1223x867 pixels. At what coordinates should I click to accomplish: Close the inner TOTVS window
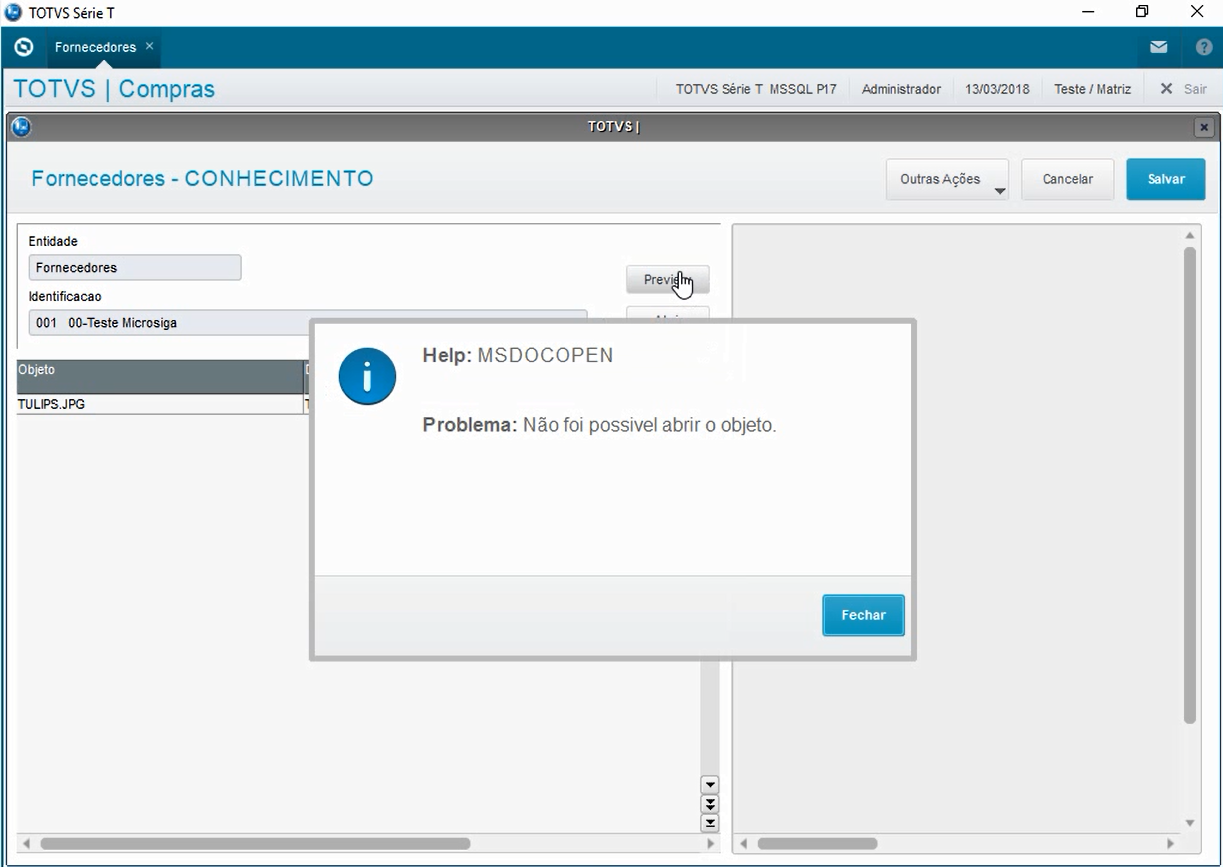point(1204,127)
